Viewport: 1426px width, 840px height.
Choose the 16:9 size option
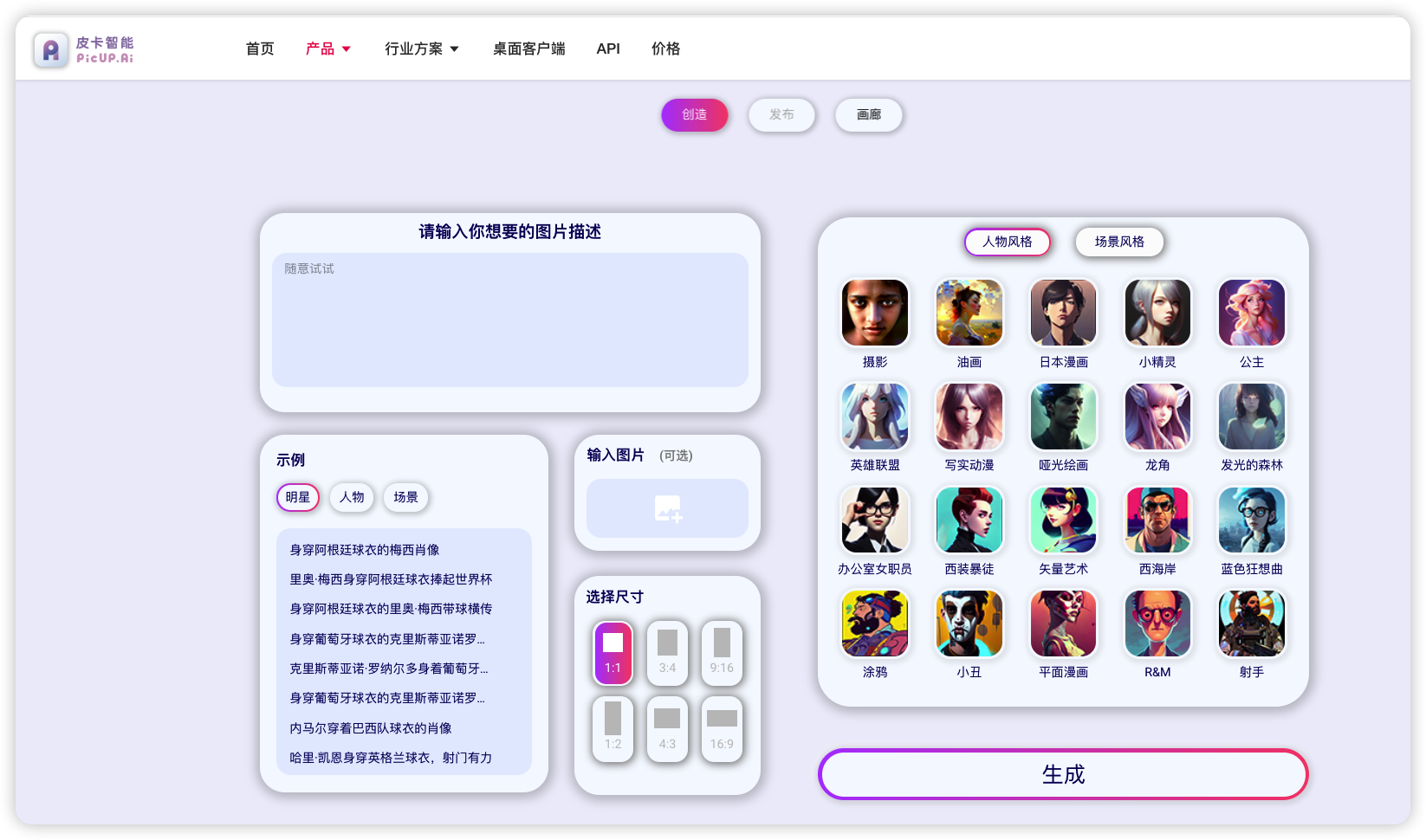pyautogui.click(x=722, y=729)
